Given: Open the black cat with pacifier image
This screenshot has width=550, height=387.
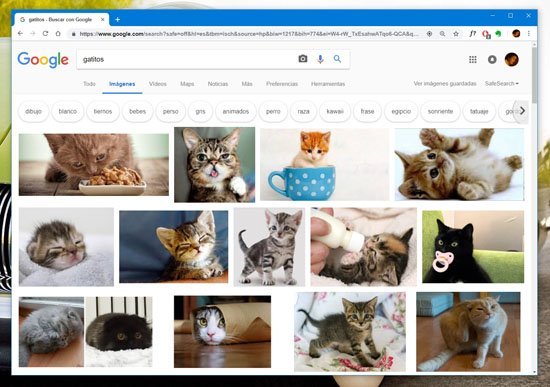Looking at the screenshot, I should (x=473, y=247).
